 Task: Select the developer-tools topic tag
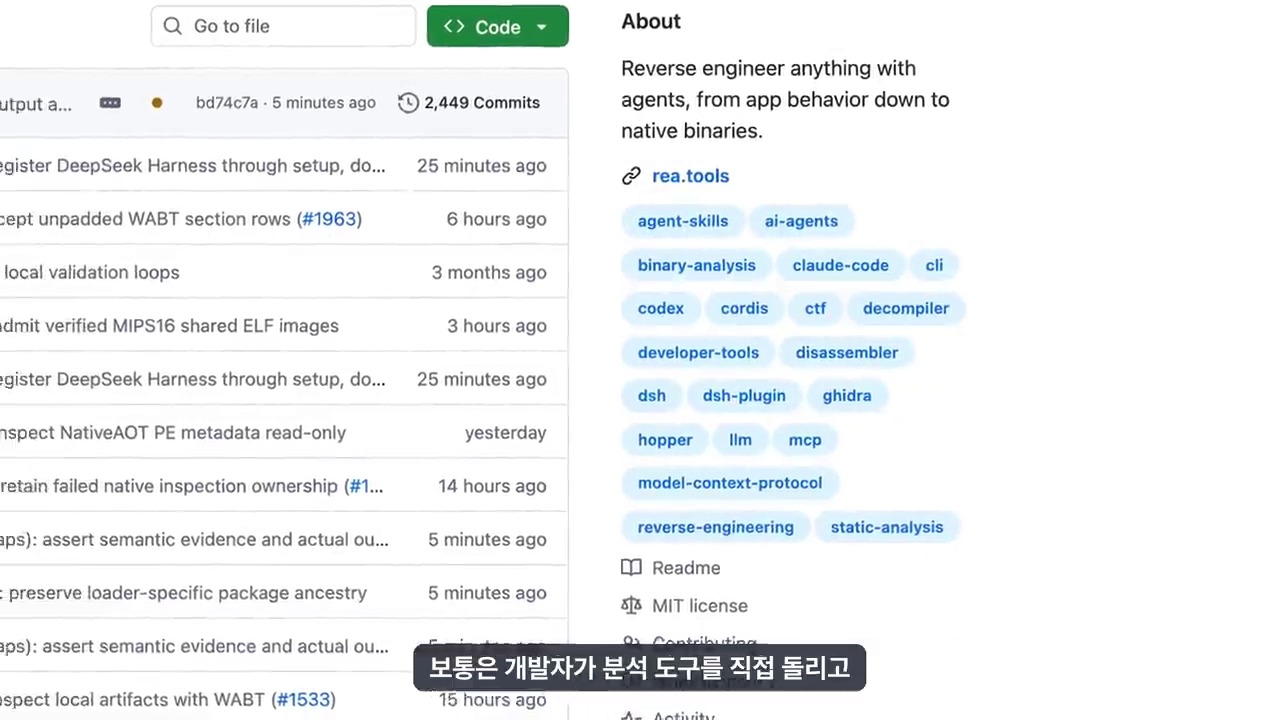[x=698, y=353]
